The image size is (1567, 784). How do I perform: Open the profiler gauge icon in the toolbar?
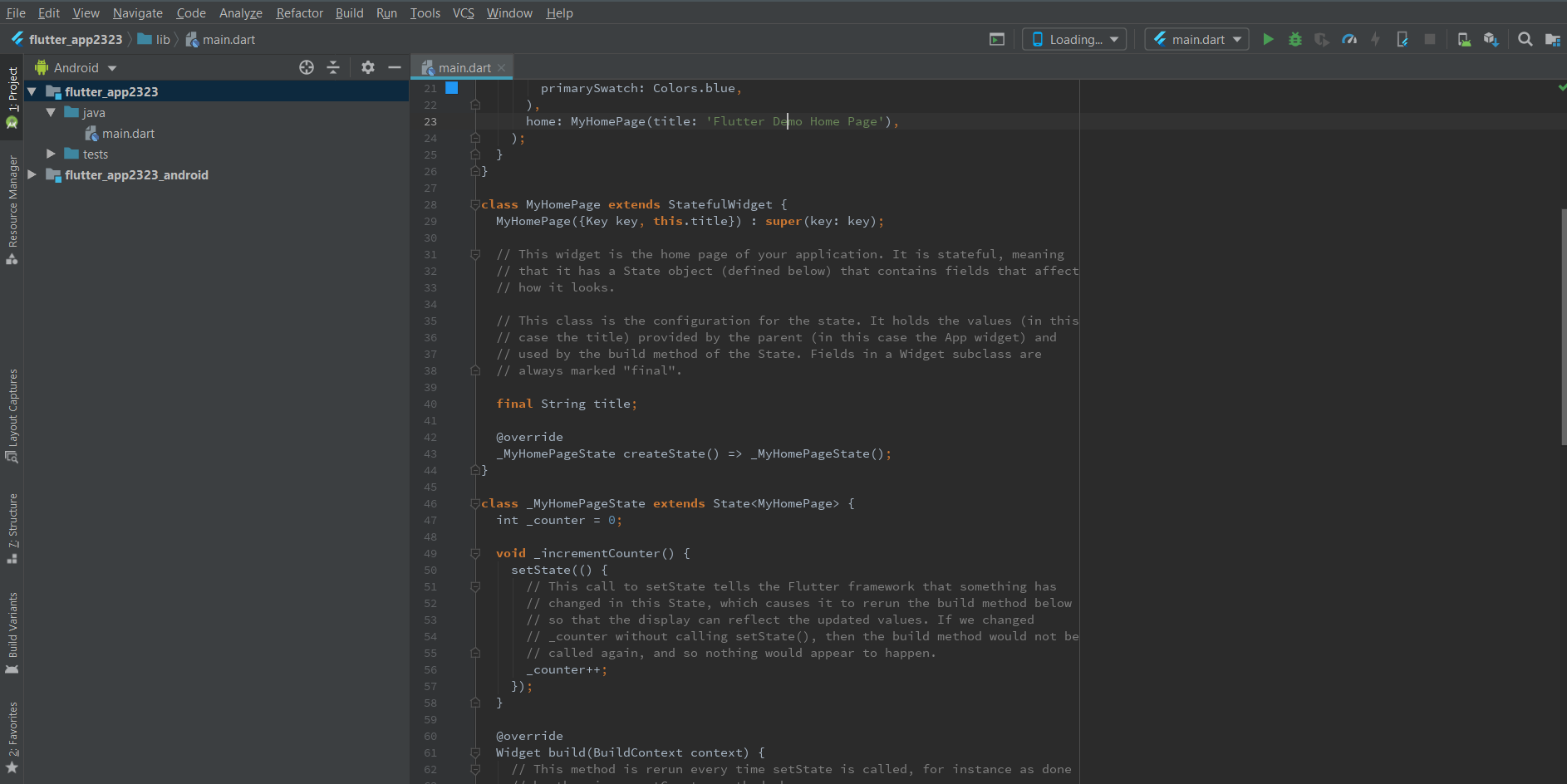tap(1349, 39)
